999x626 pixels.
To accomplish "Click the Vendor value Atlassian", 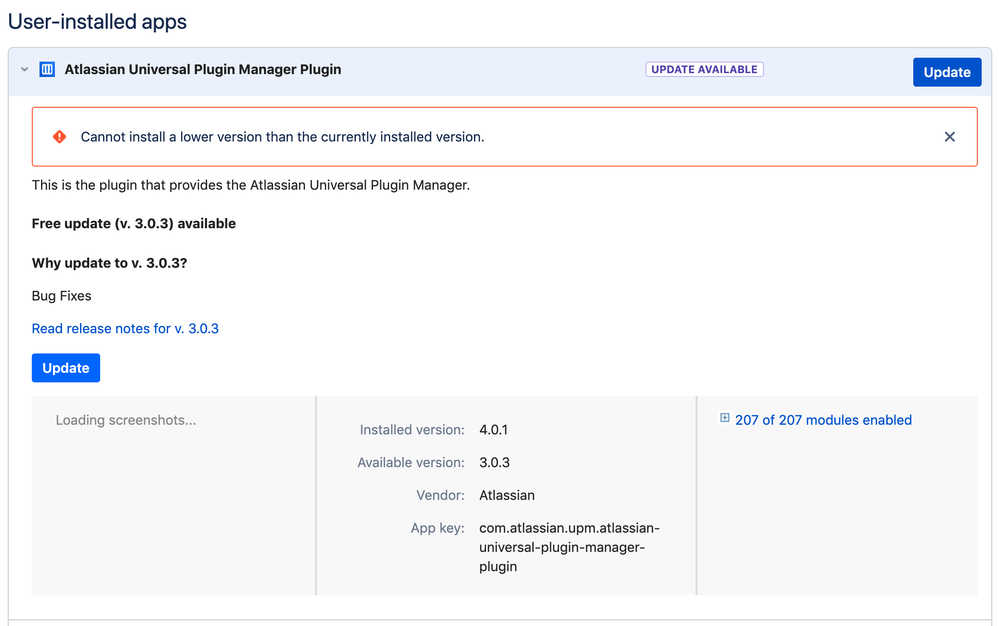I will pos(507,495).
